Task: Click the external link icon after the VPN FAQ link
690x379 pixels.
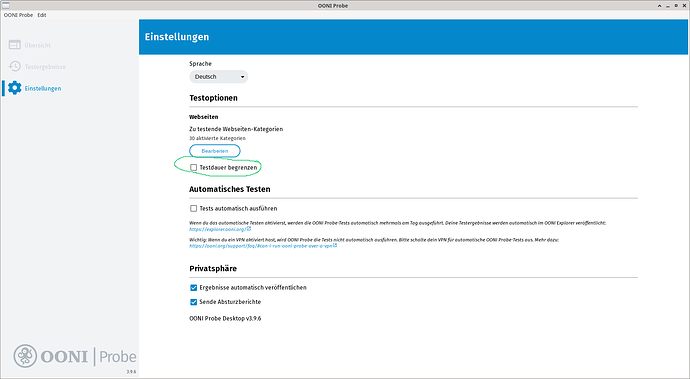Action: click(x=335, y=246)
